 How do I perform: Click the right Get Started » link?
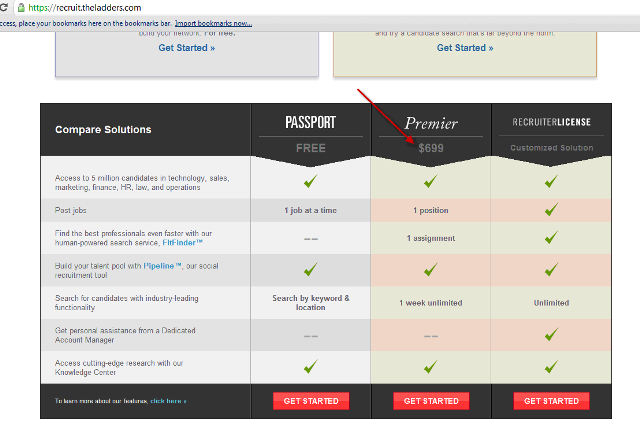(x=463, y=48)
